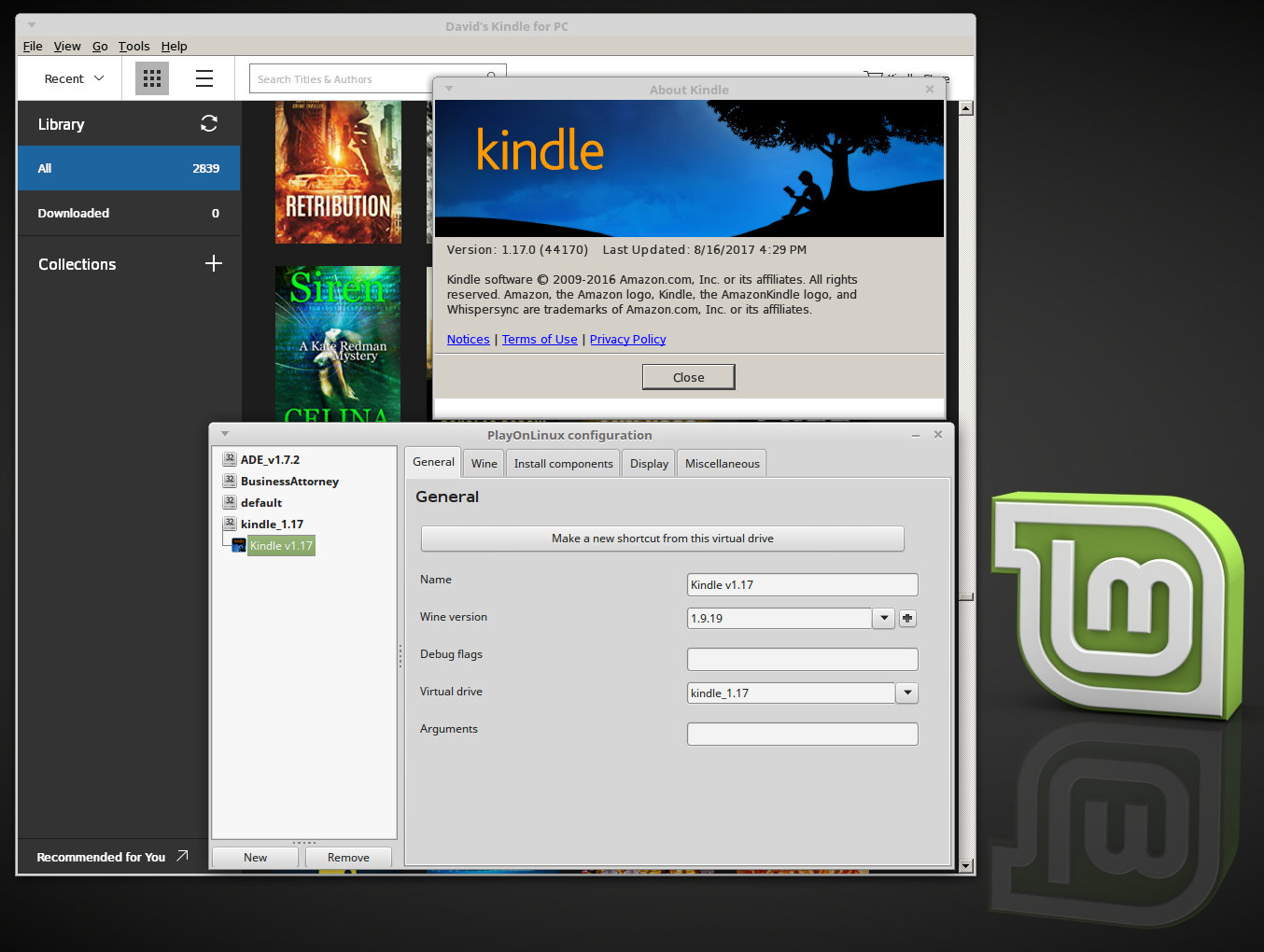The image size is (1264, 952).
Task: Add a new collection with plus icon
Action: pyautogui.click(x=214, y=263)
